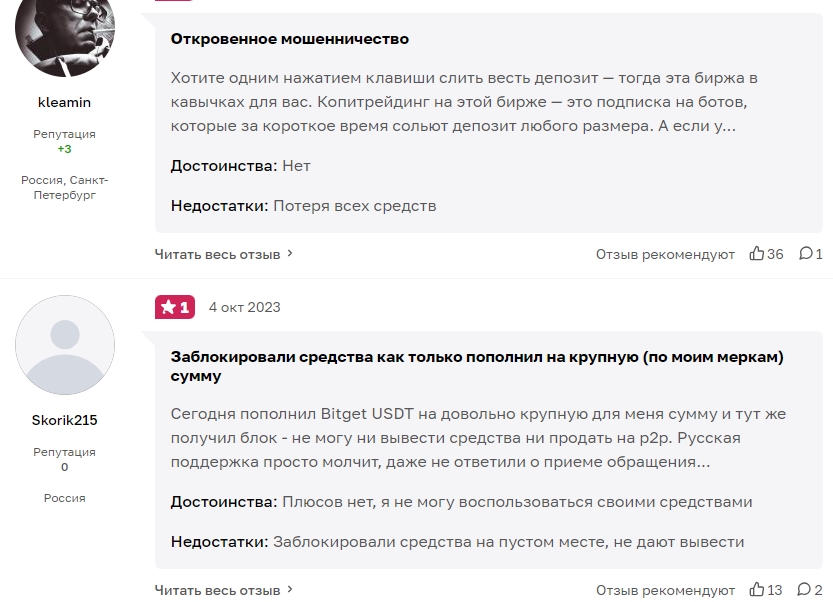The height and width of the screenshot is (602, 833).
Task: Open review titled 'Откровенное мошенничество'
Action: (x=290, y=39)
